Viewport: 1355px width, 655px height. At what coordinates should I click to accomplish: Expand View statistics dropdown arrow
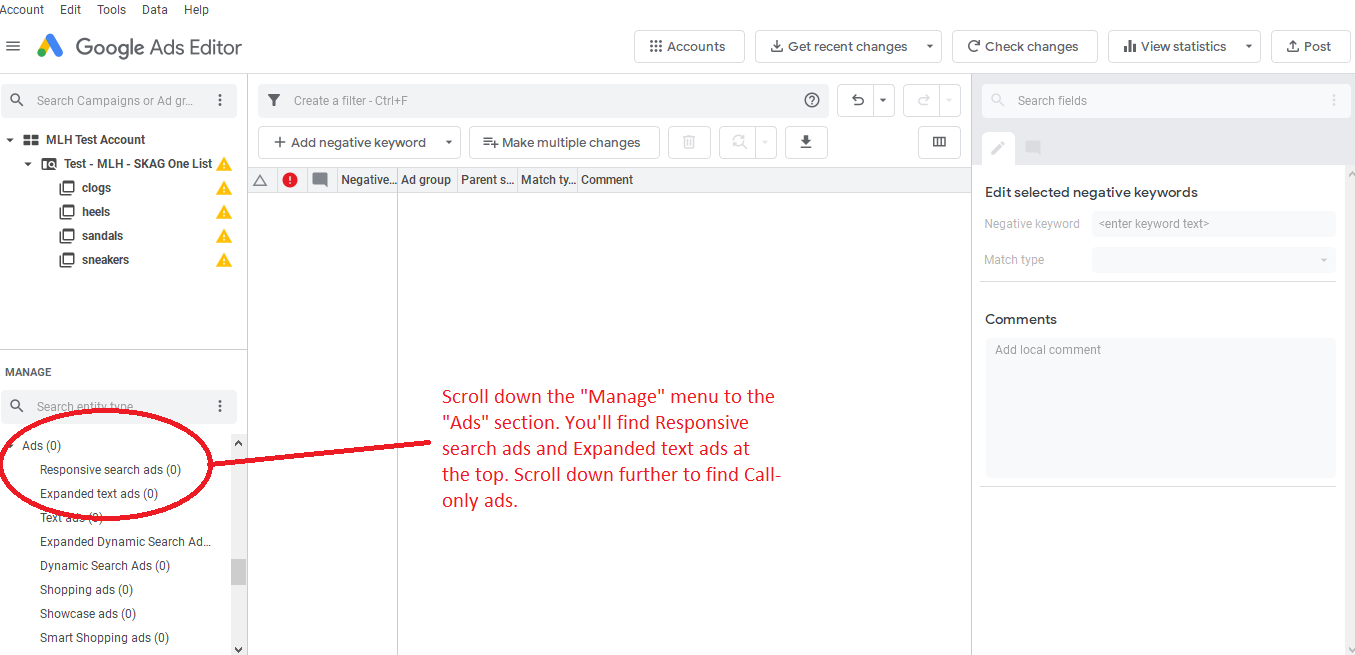[x=1249, y=46]
